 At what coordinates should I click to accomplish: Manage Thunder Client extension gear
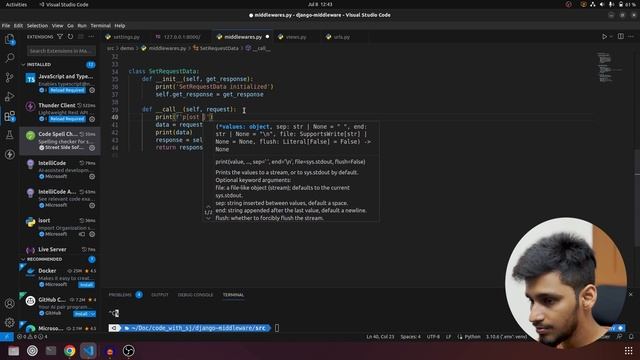[x=92, y=119]
